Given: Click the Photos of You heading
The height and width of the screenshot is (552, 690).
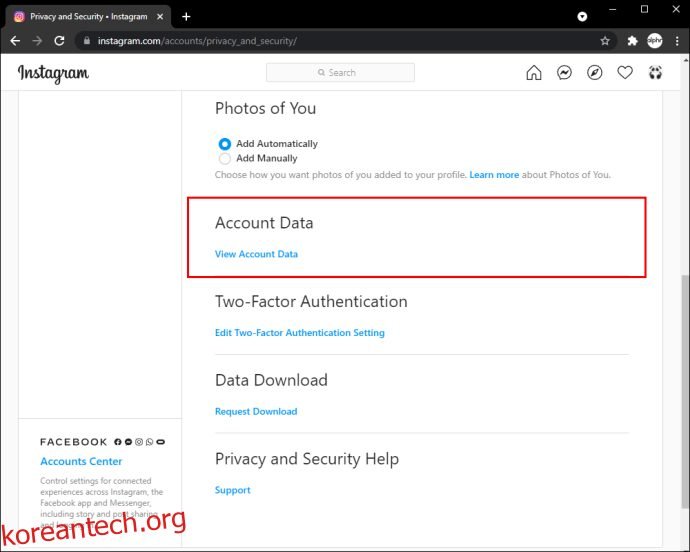Looking at the screenshot, I should tap(265, 108).
